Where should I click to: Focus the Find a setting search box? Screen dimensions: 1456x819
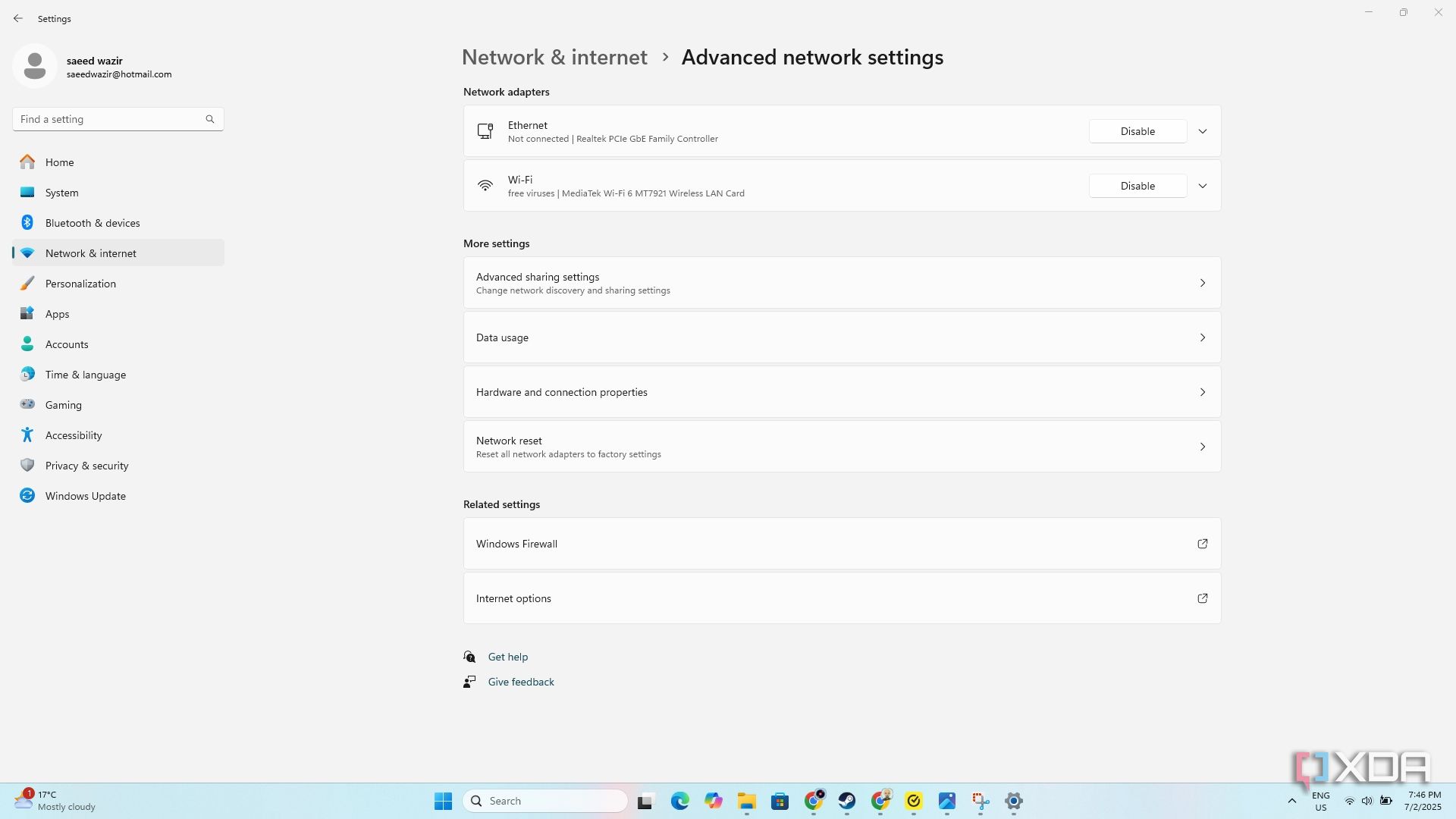(x=118, y=119)
